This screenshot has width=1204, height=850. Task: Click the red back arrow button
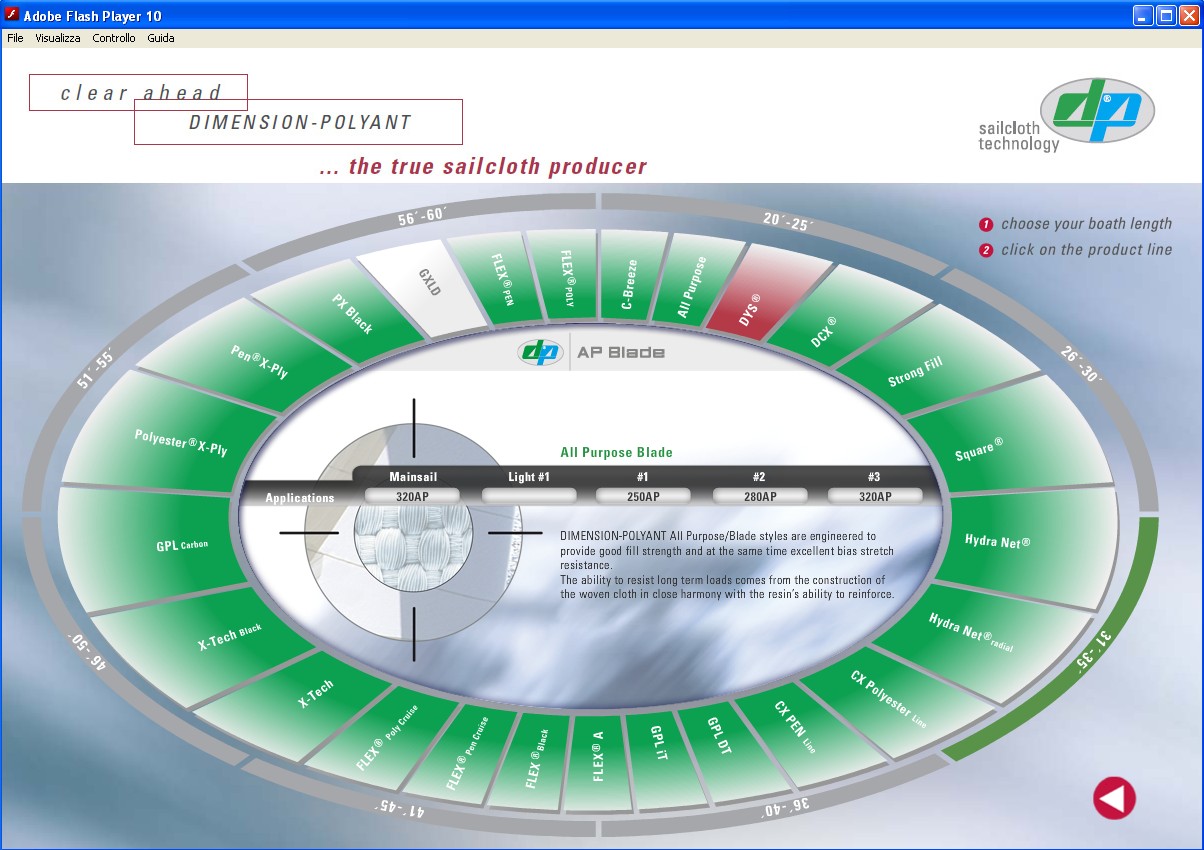(x=1115, y=798)
